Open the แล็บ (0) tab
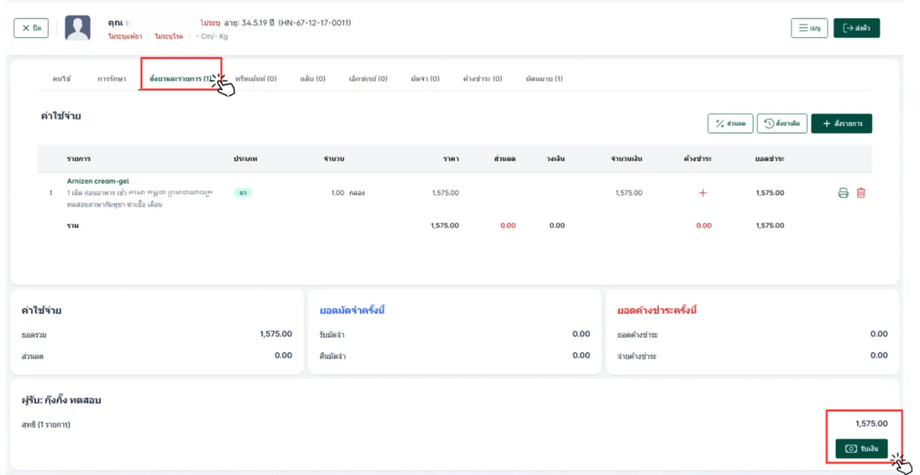 [313, 79]
